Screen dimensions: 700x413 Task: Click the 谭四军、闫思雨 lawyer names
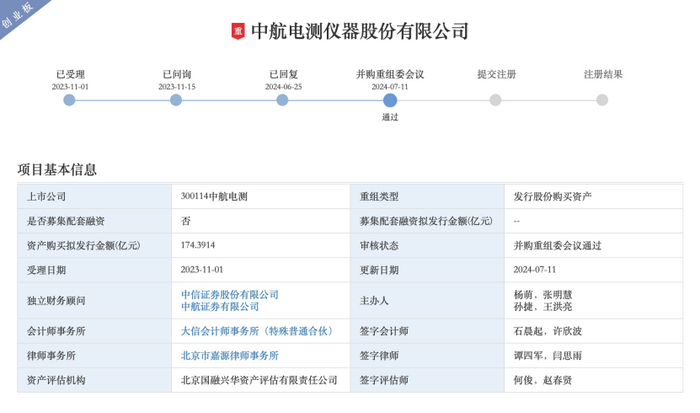point(547,356)
